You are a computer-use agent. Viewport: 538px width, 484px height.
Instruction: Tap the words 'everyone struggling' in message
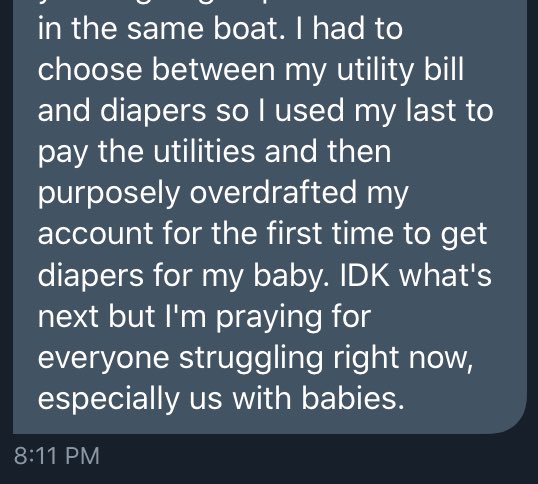pyautogui.click(x=180, y=359)
